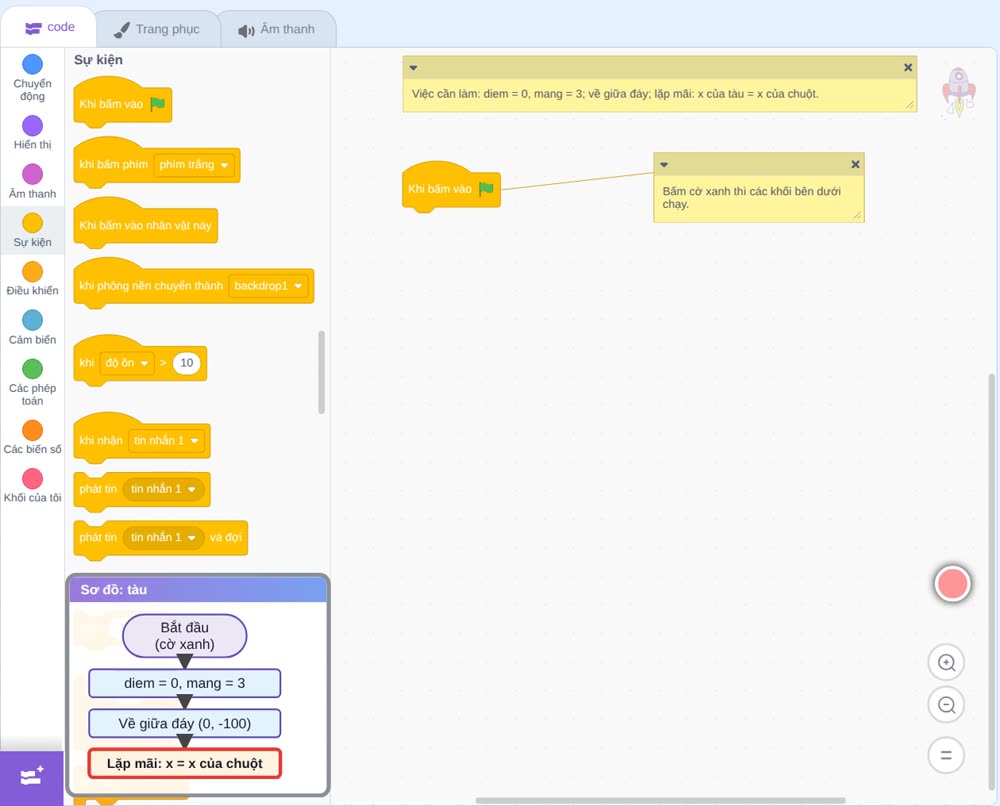Click the 'Bắt đầu (cờ xanh)' flowchart node

coord(184,636)
